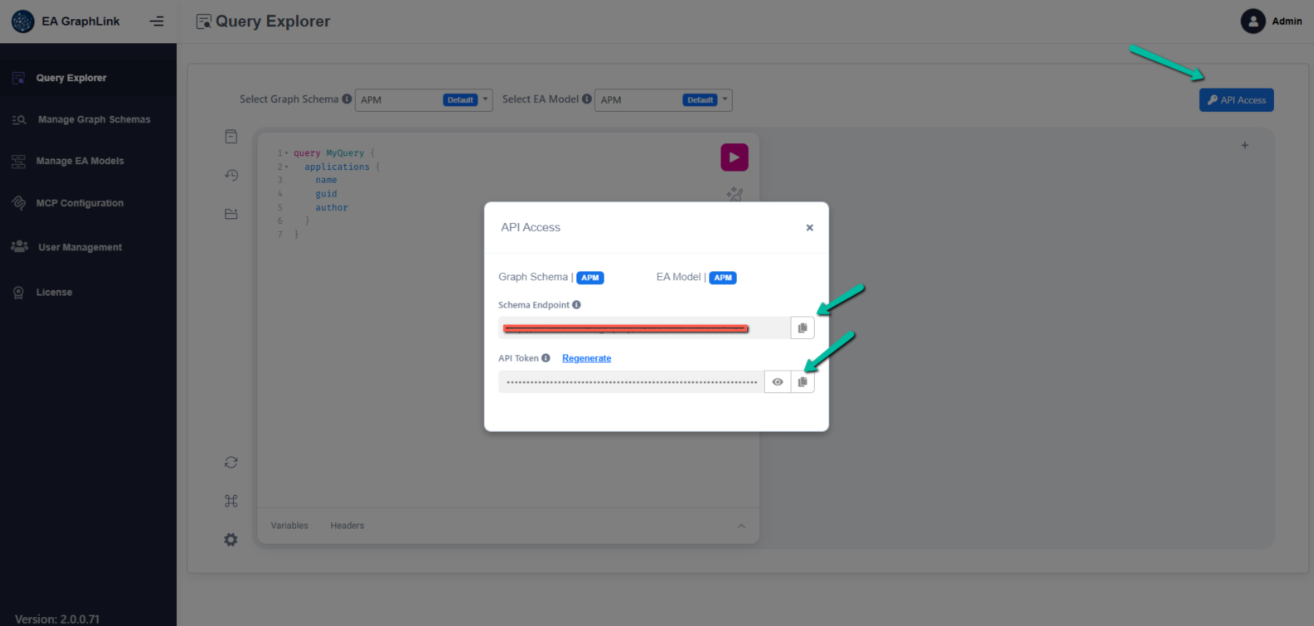
Task: Open editor settings with the gear icon
Action: tap(230, 539)
